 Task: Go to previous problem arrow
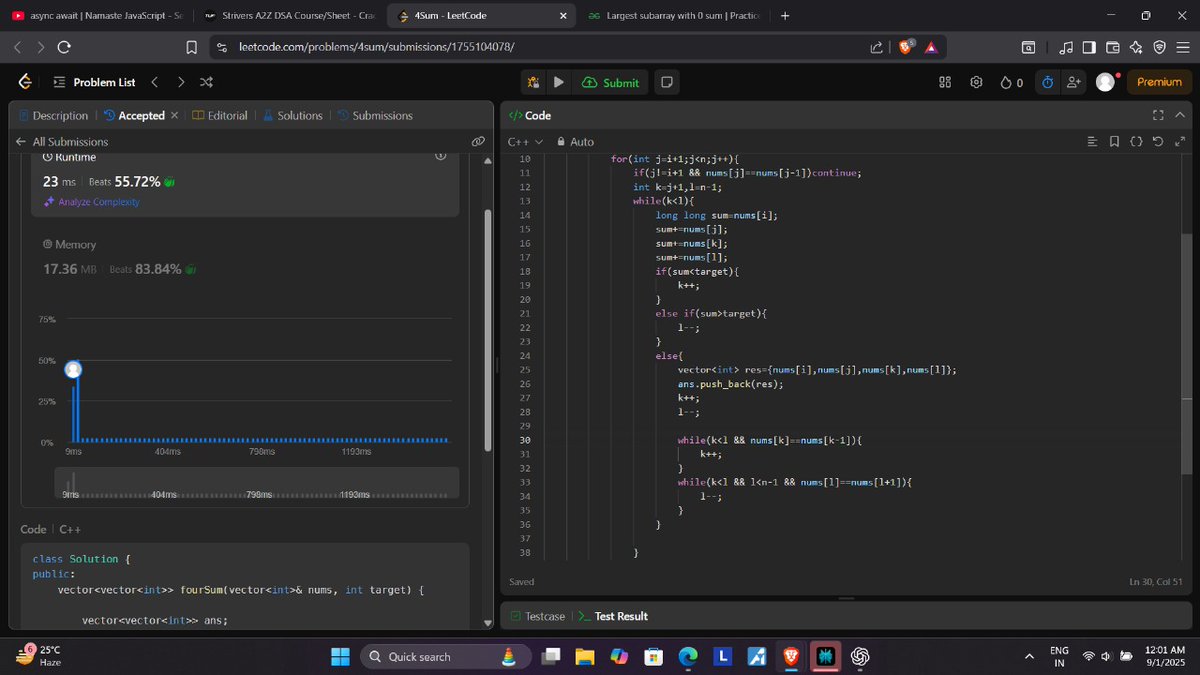[x=155, y=82]
